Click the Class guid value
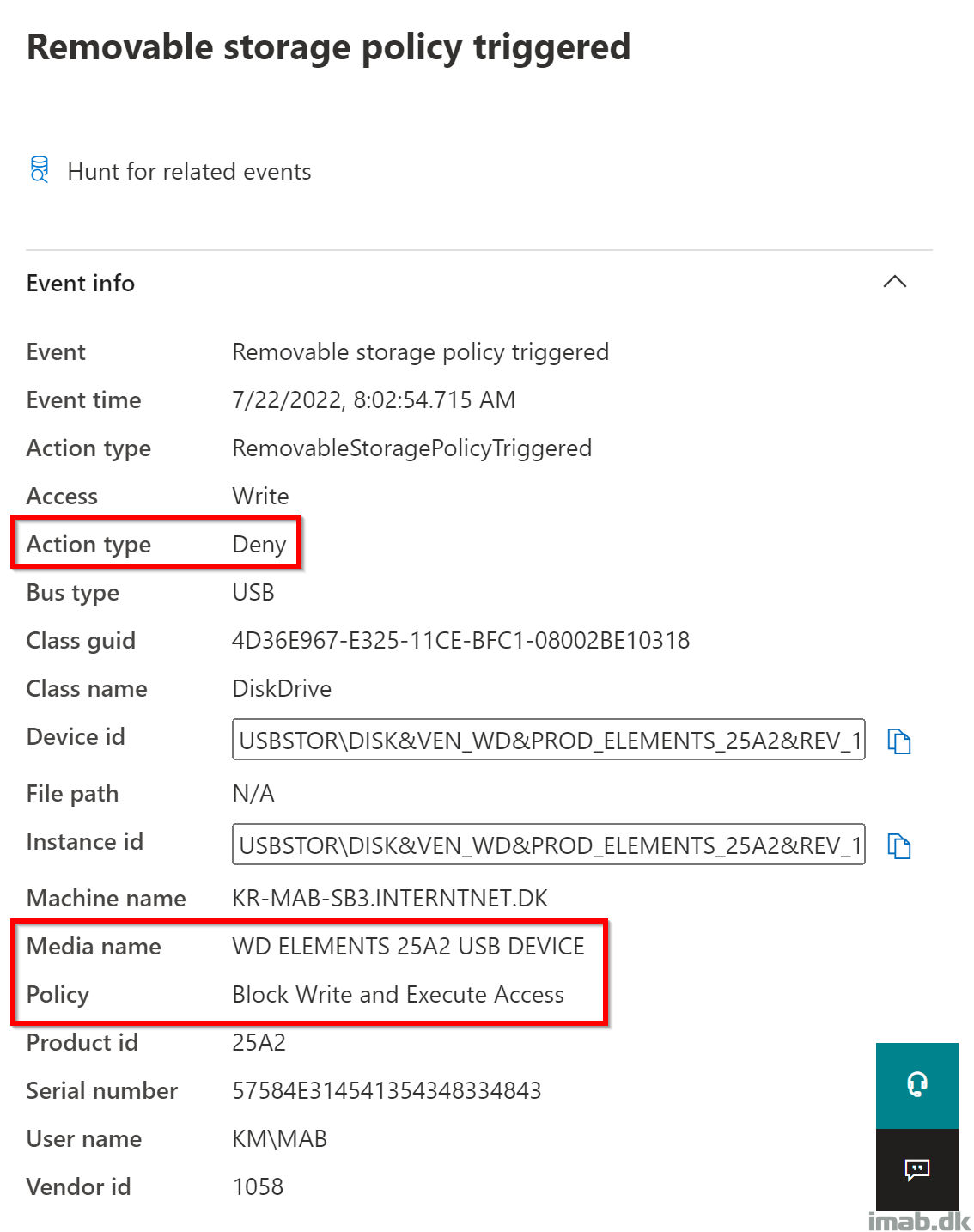 coord(460,641)
